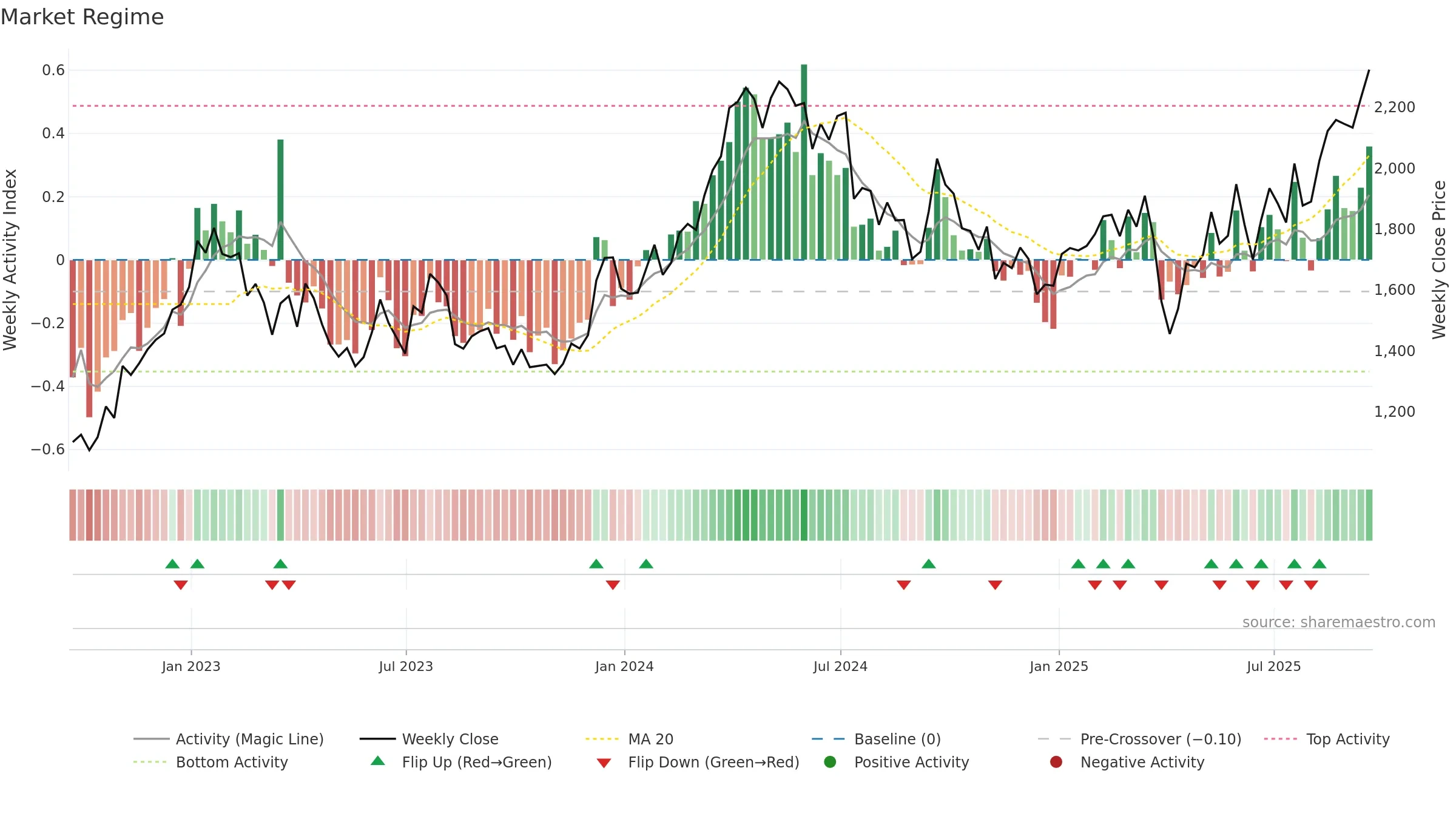This screenshot has height=819, width=1456.
Task: Click the first red cell of the heat strip
Action: 73,515
